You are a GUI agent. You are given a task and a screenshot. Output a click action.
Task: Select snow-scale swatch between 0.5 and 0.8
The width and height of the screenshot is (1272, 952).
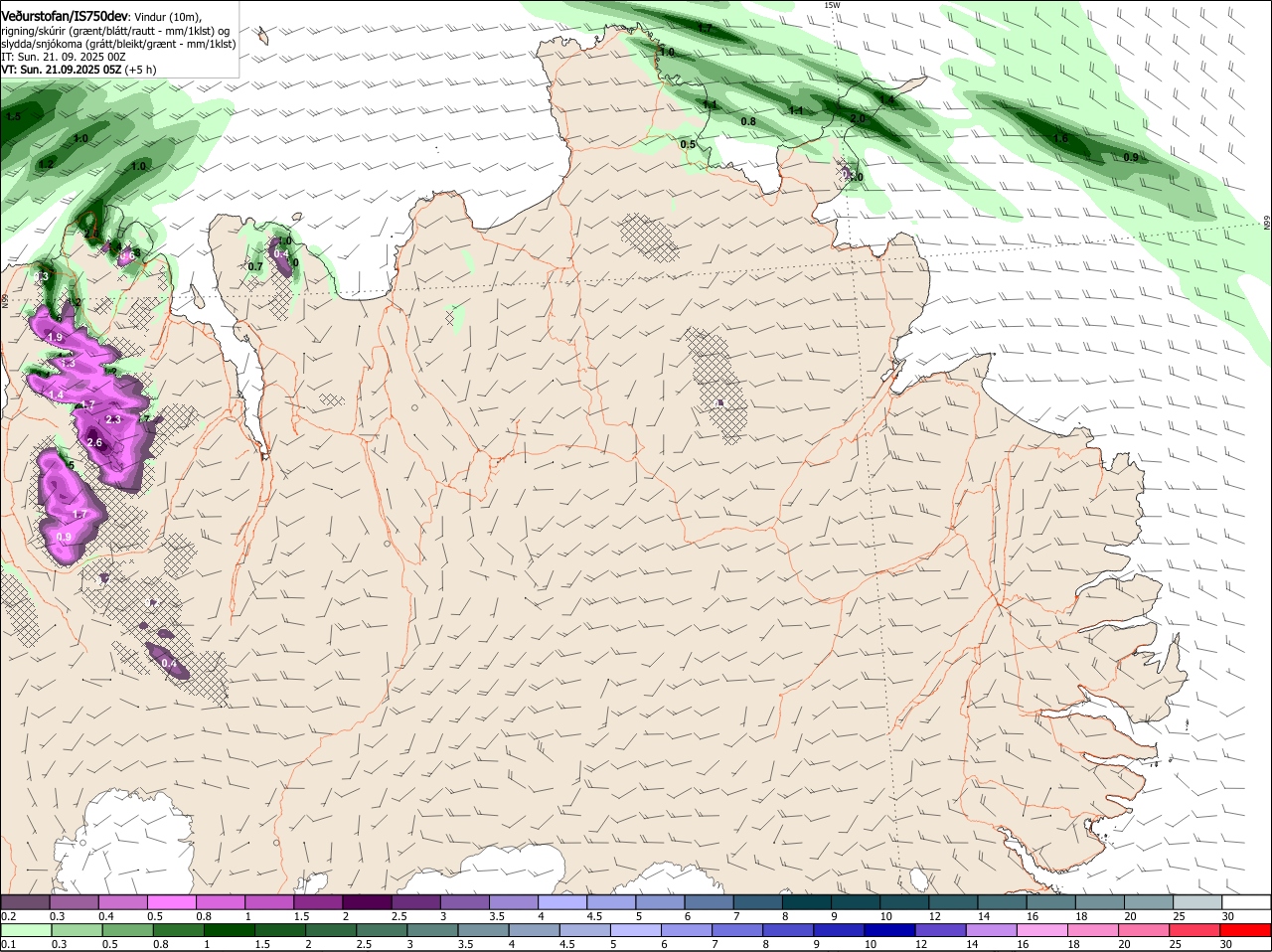[172, 901]
